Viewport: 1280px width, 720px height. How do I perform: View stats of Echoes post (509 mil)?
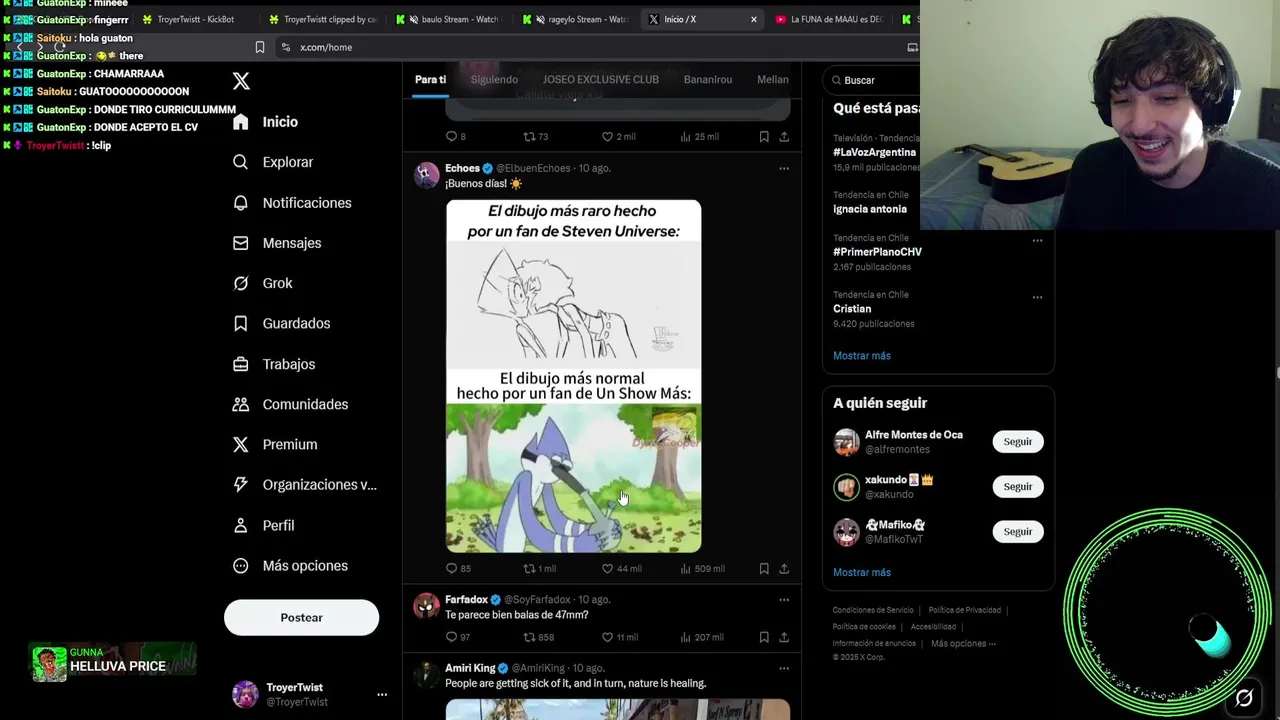coord(702,568)
